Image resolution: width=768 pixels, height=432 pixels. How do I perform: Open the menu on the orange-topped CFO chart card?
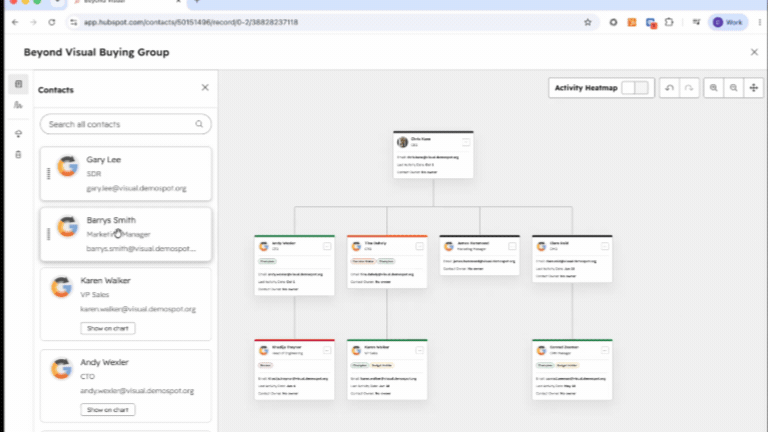click(419, 246)
